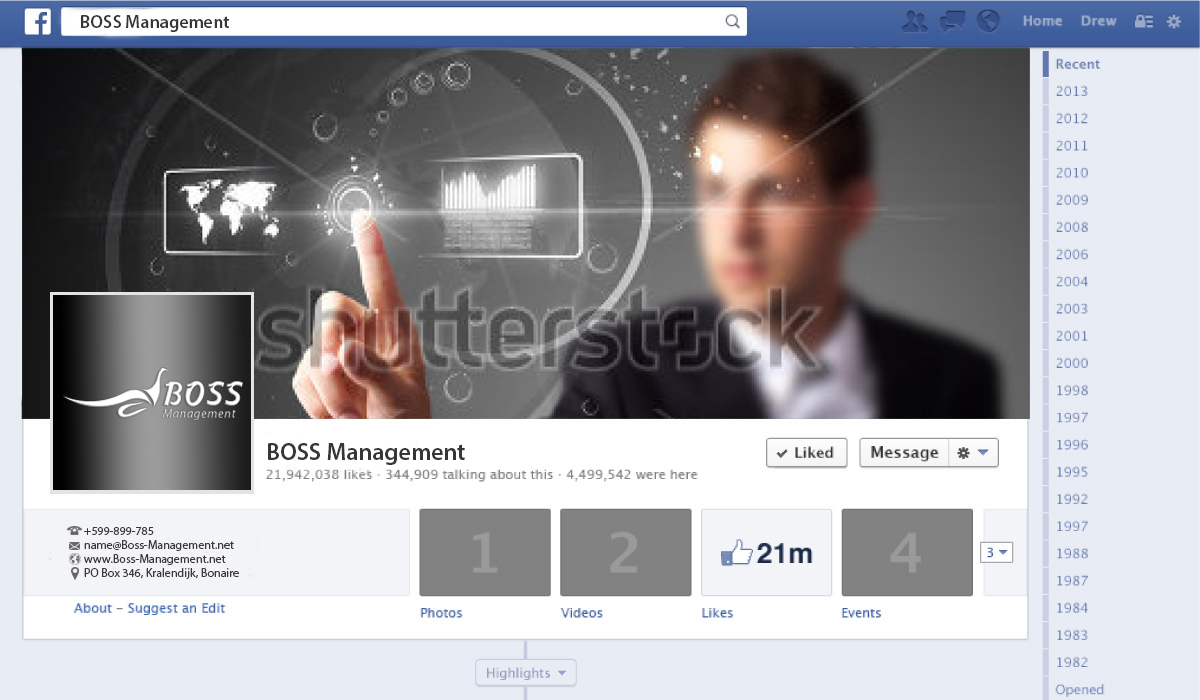Jump to 2011 in timeline
The image size is (1200, 700).
pyautogui.click(x=1071, y=145)
